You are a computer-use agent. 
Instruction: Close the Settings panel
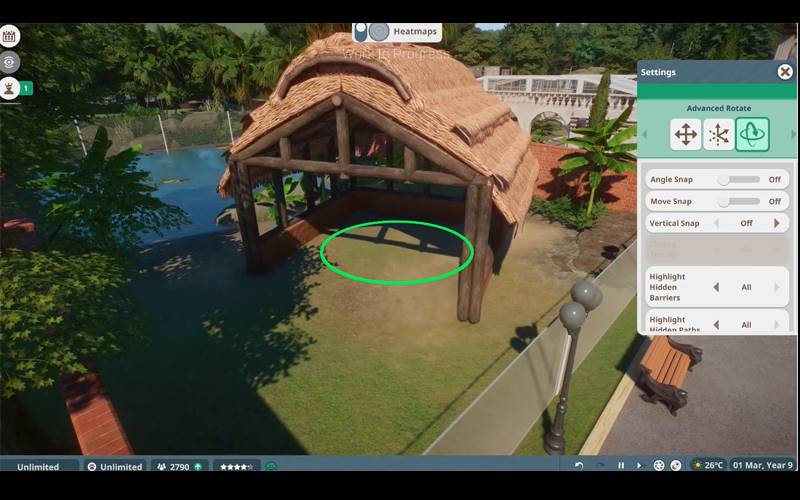click(x=785, y=72)
